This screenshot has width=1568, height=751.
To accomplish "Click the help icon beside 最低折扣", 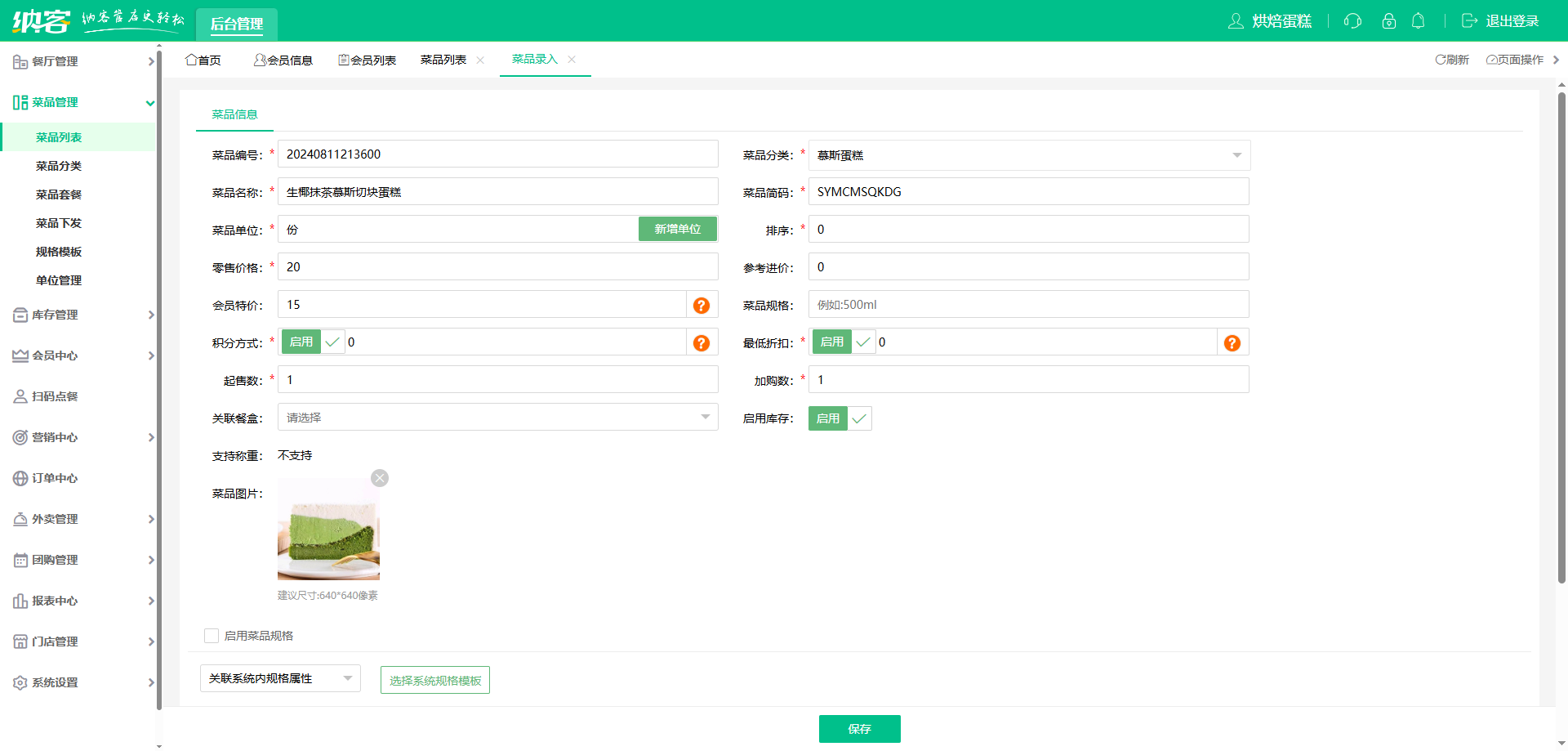I will click(1232, 343).
